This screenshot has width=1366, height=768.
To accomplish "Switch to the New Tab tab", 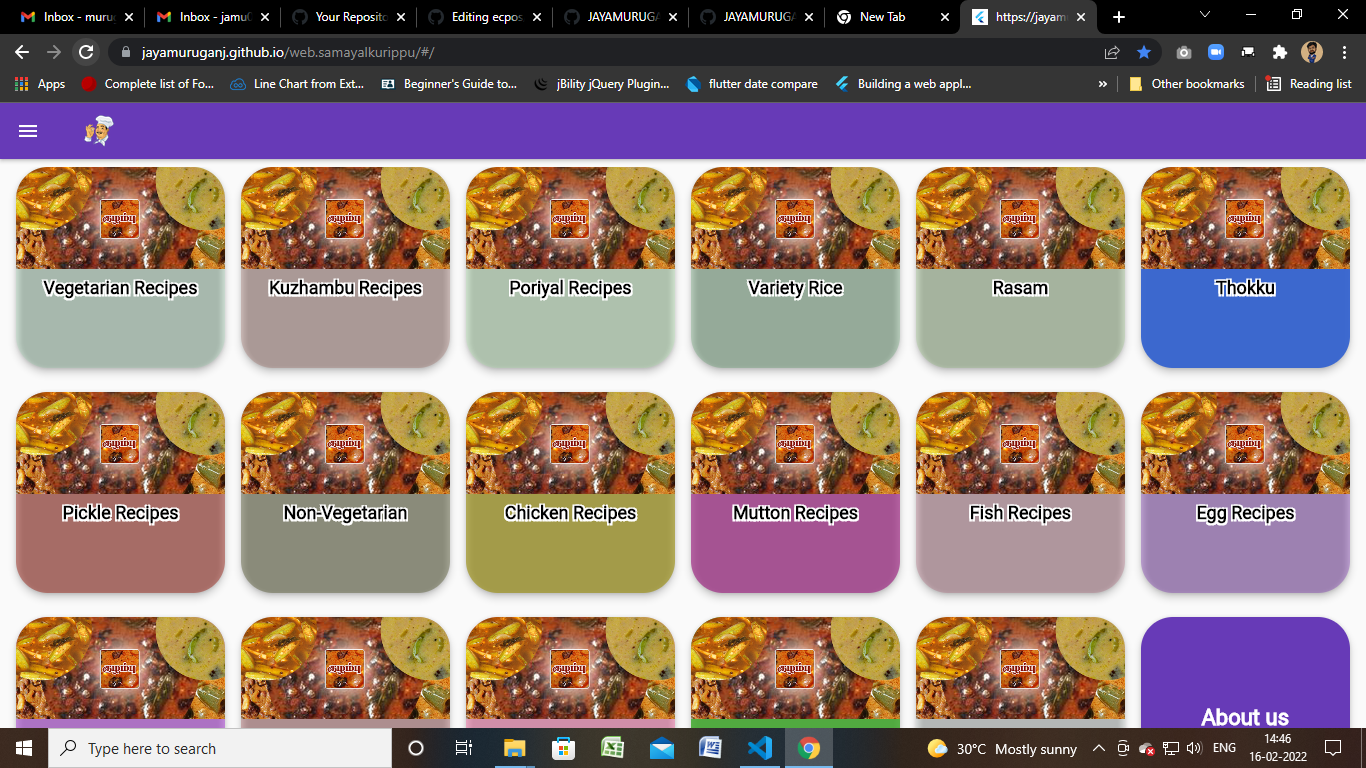I will (890, 17).
